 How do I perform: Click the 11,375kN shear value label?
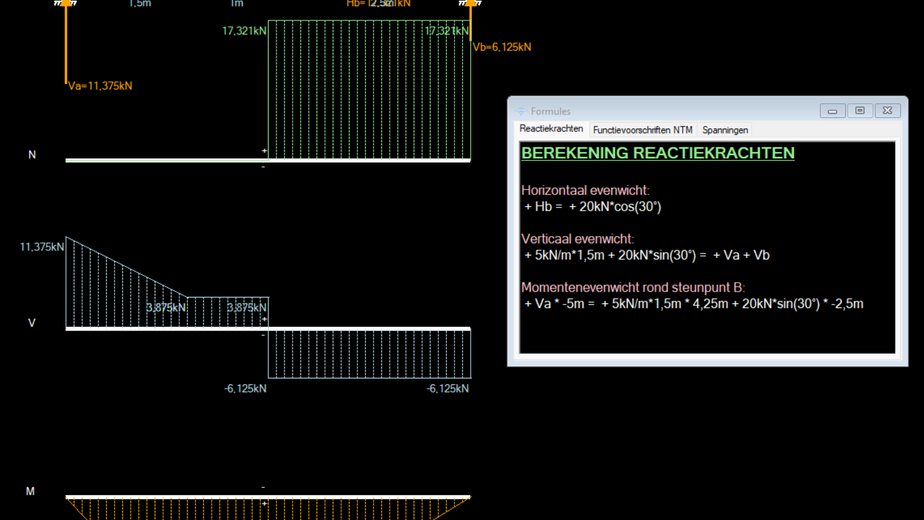(42, 247)
